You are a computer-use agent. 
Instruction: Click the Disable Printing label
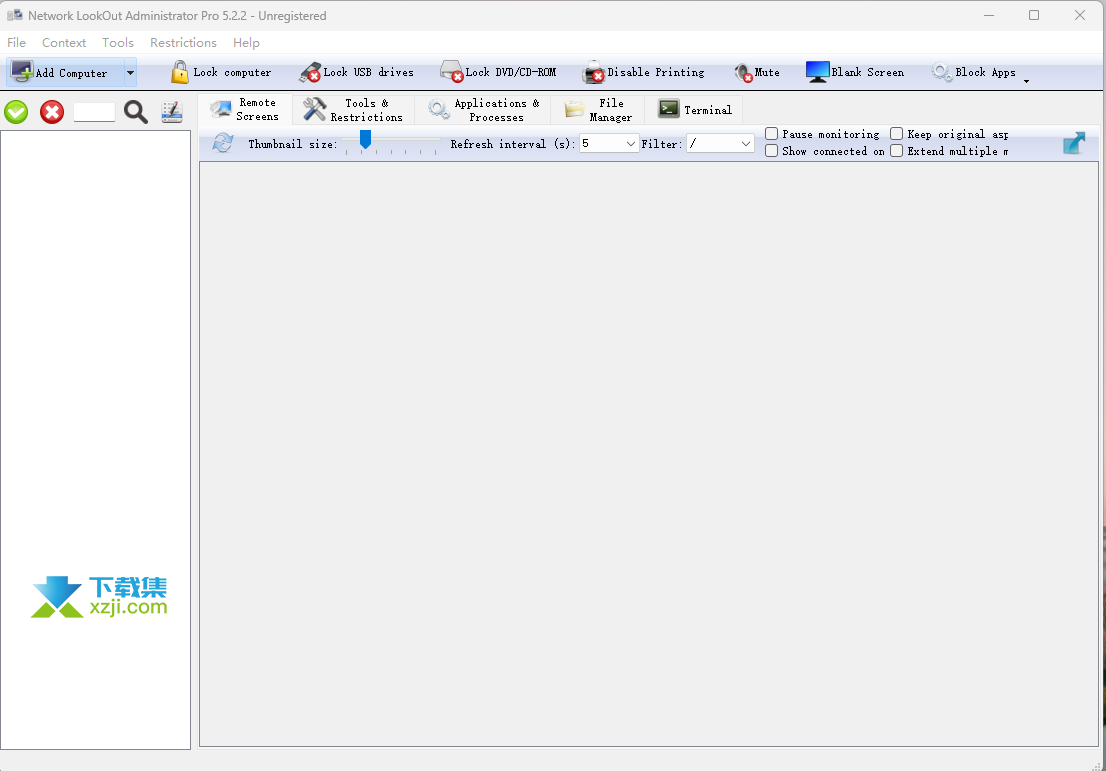tap(656, 72)
